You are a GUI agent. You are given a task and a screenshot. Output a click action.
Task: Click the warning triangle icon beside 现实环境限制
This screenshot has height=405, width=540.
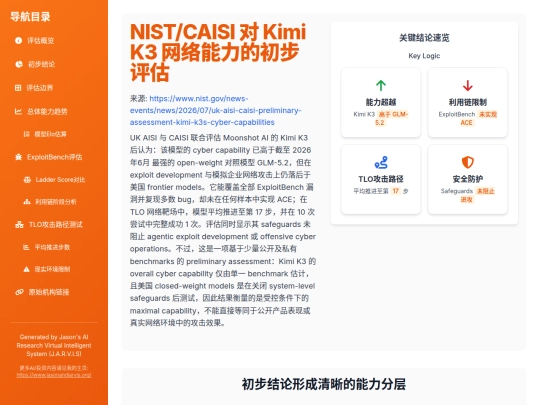click(27, 269)
